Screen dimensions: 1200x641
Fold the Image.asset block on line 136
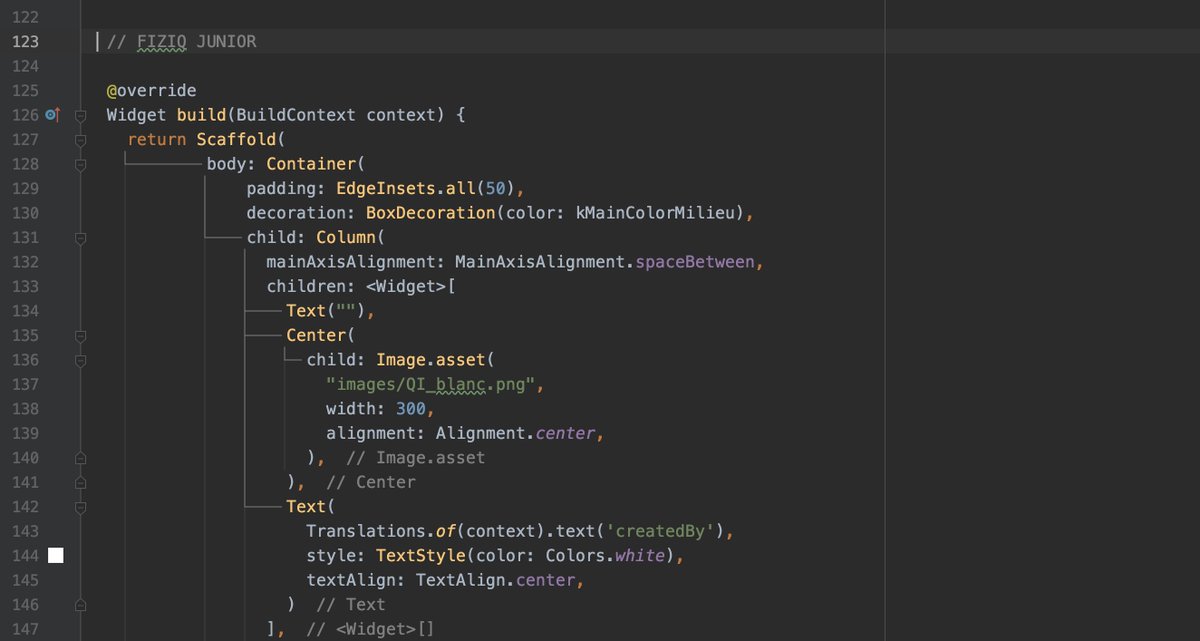click(81, 360)
